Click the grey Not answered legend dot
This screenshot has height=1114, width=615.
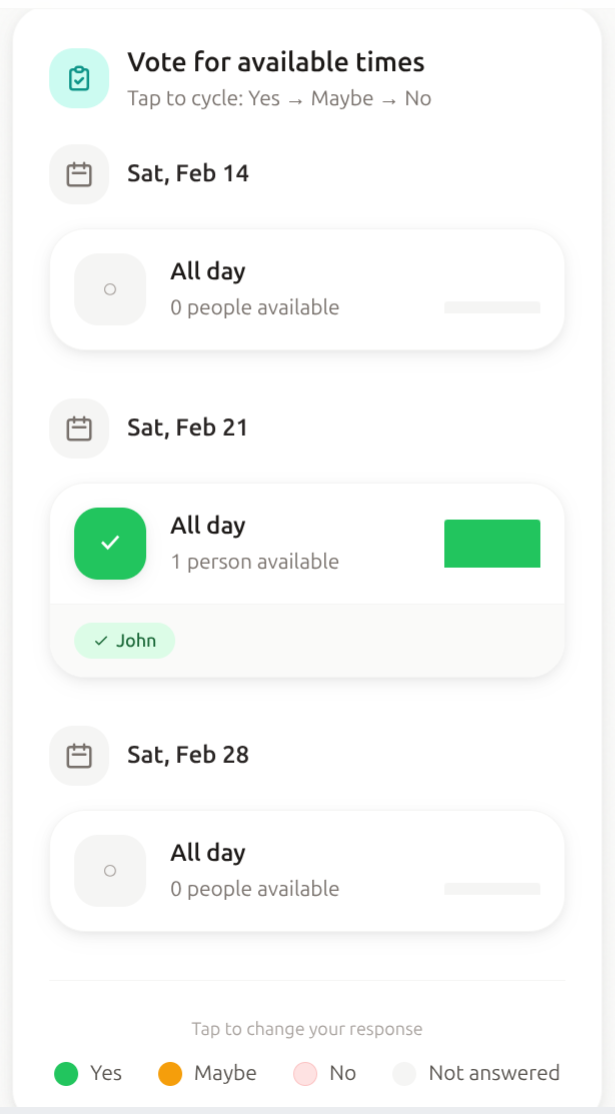click(x=404, y=1074)
